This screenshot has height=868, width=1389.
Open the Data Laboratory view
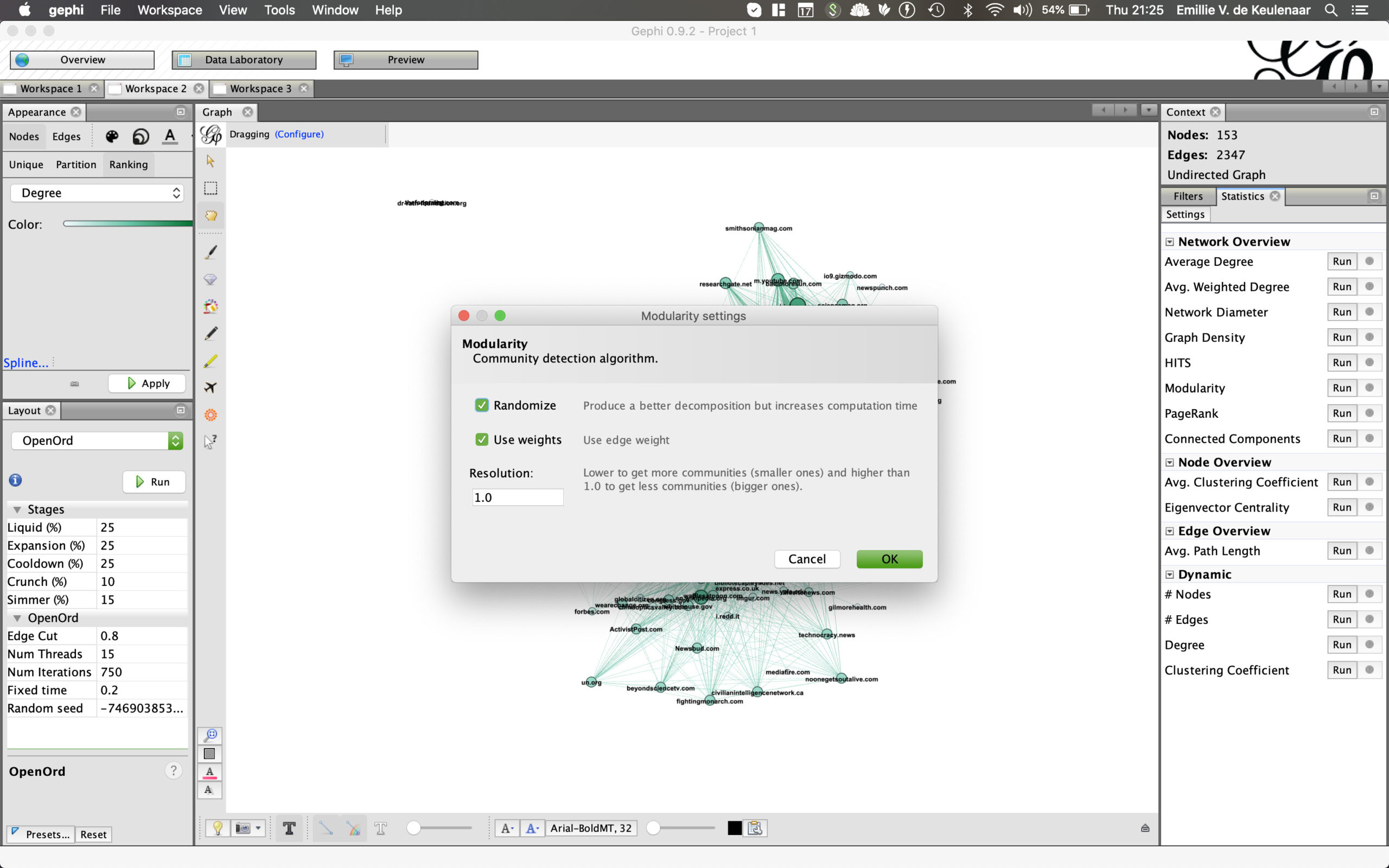[x=244, y=60]
